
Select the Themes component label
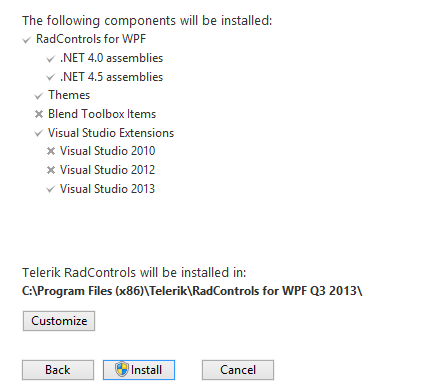pos(69,95)
